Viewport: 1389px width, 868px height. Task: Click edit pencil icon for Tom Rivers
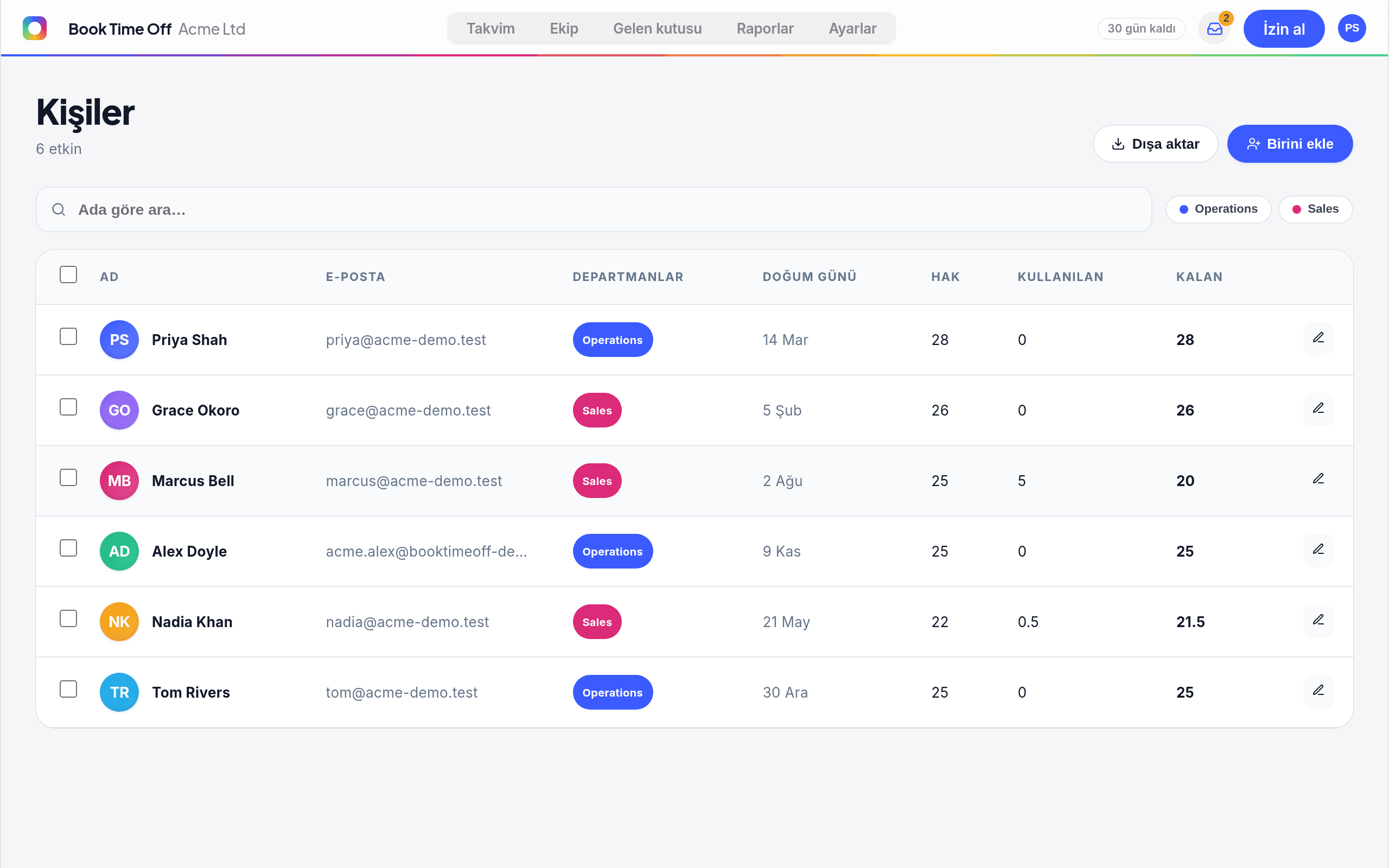tap(1318, 691)
